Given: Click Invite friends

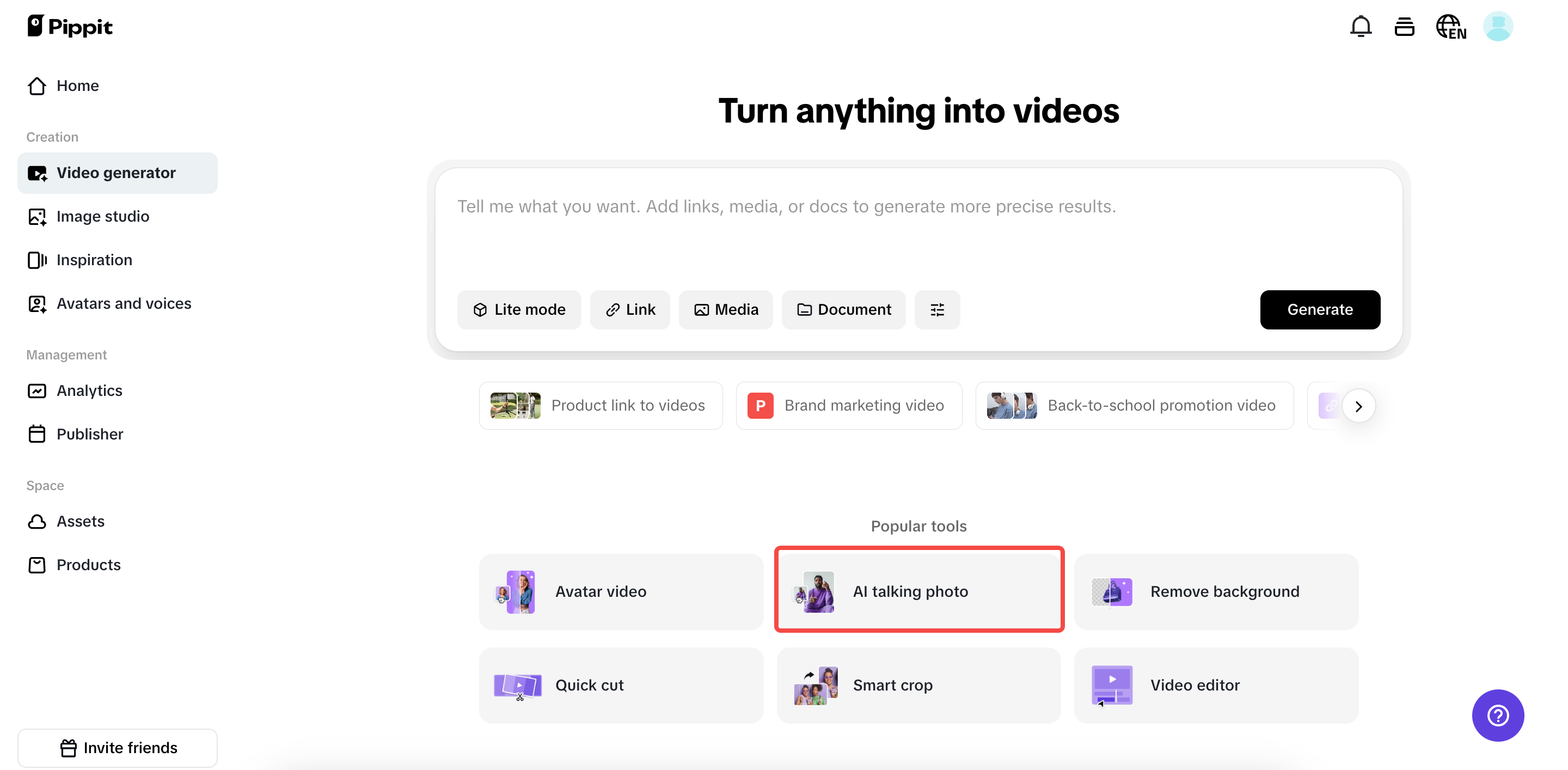Looking at the screenshot, I should (118, 748).
